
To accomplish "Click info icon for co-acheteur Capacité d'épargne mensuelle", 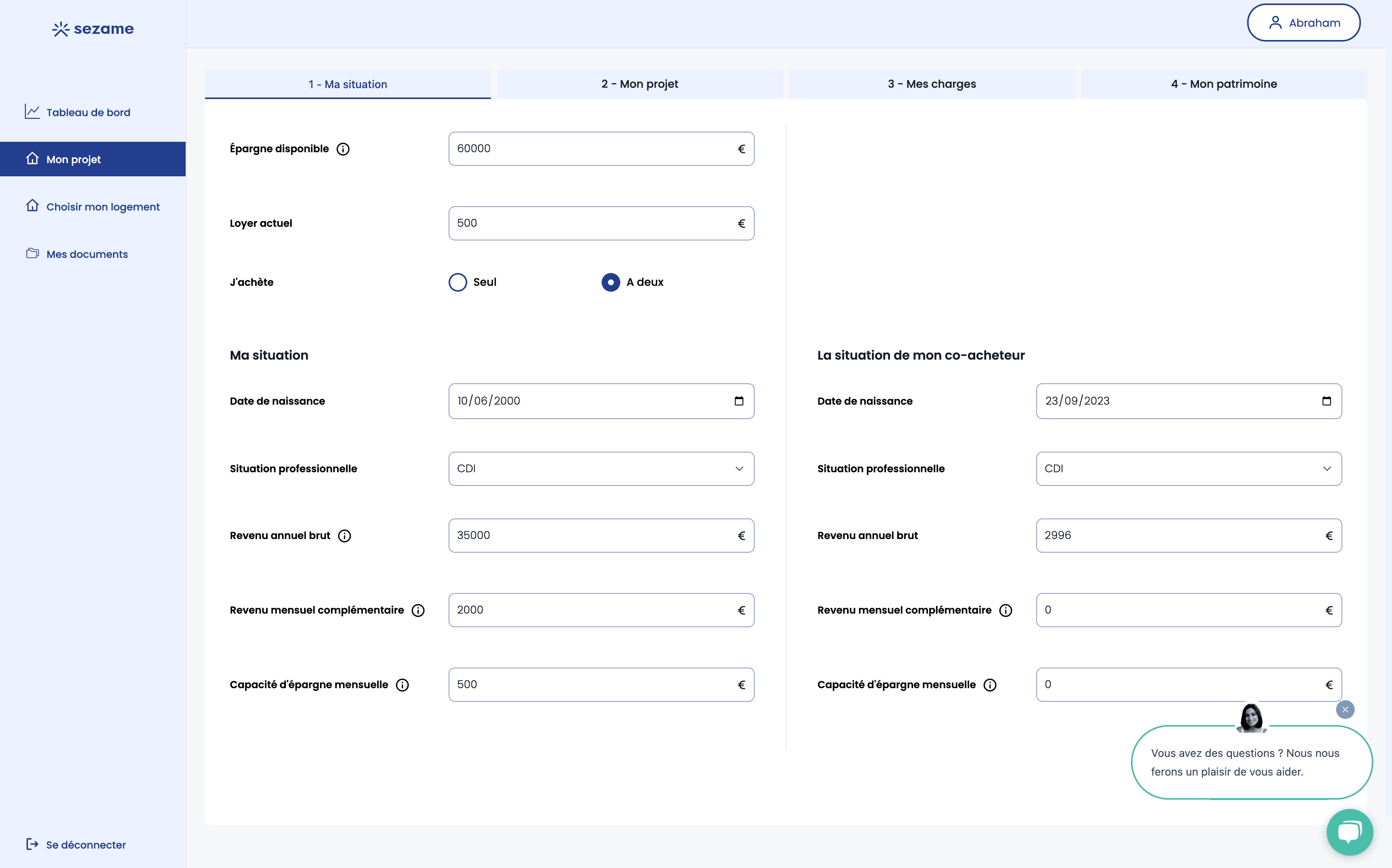I will point(990,684).
